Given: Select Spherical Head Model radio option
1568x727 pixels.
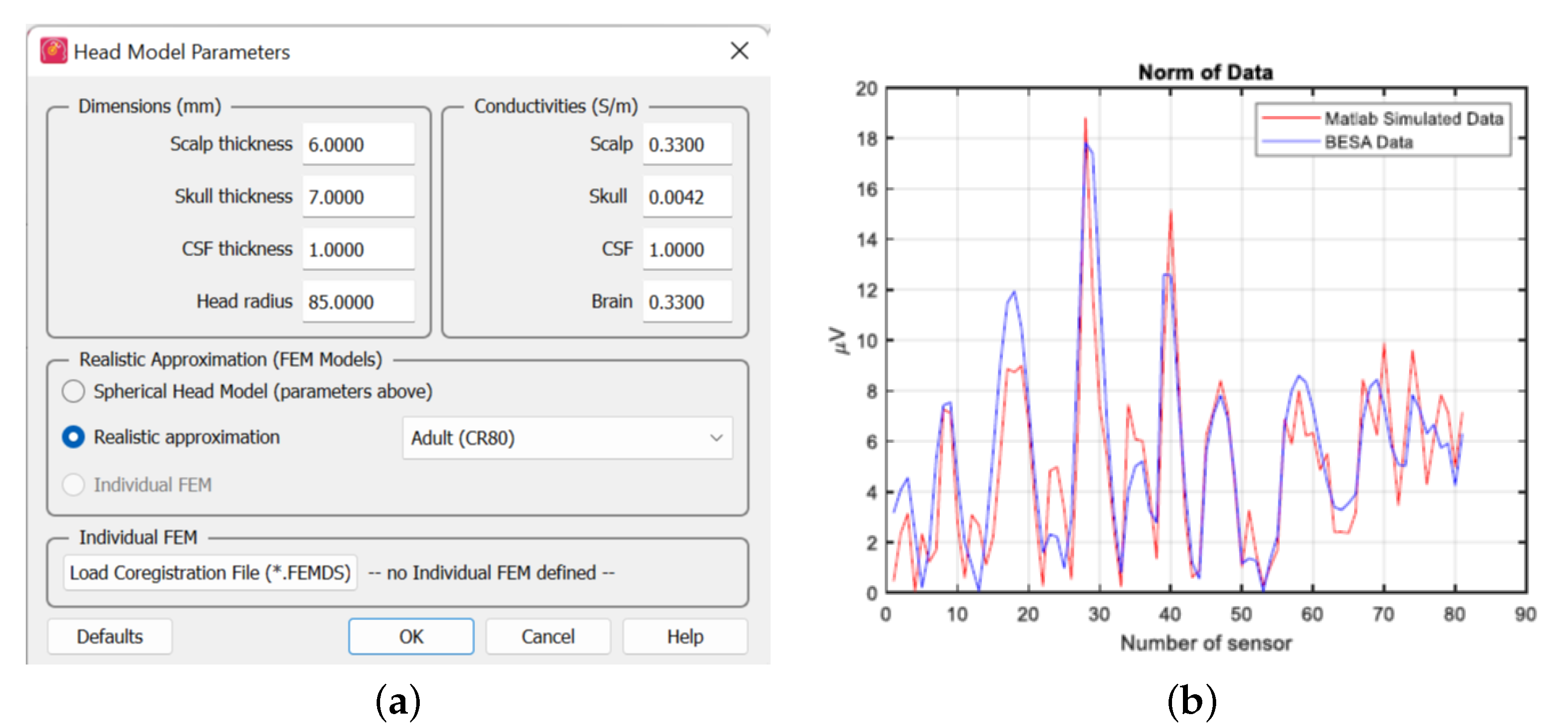Looking at the screenshot, I should pyautogui.click(x=73, y=391).
